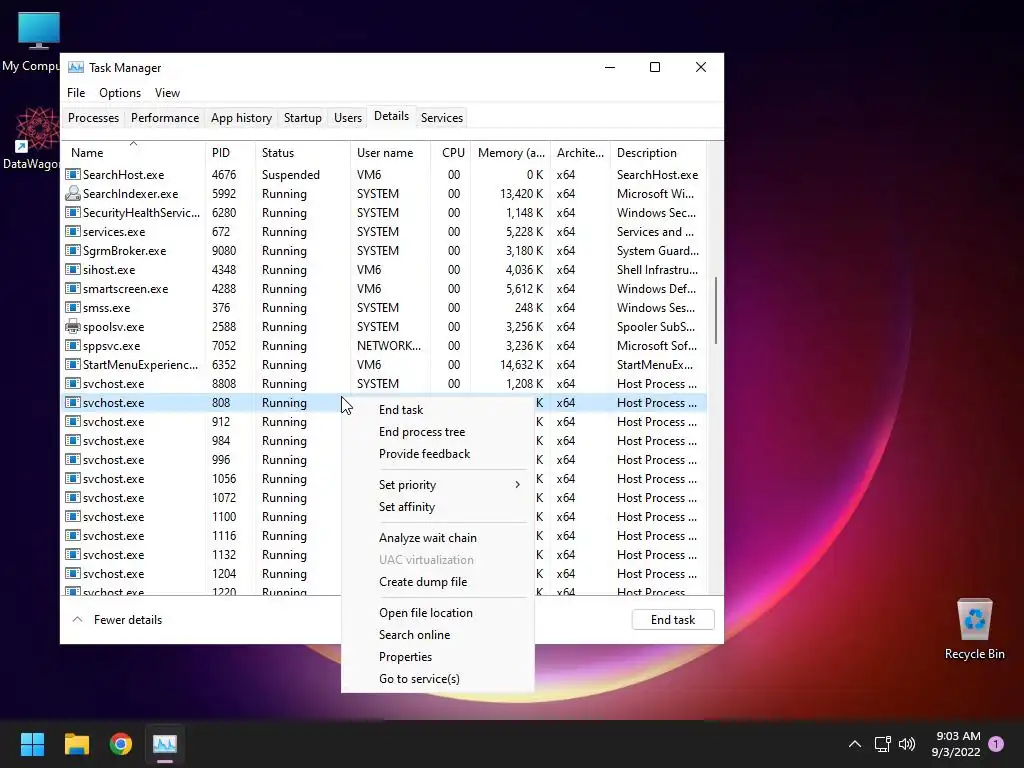
Task: Click the SgrmBroker.exe process icon
Action: [72, 251]
